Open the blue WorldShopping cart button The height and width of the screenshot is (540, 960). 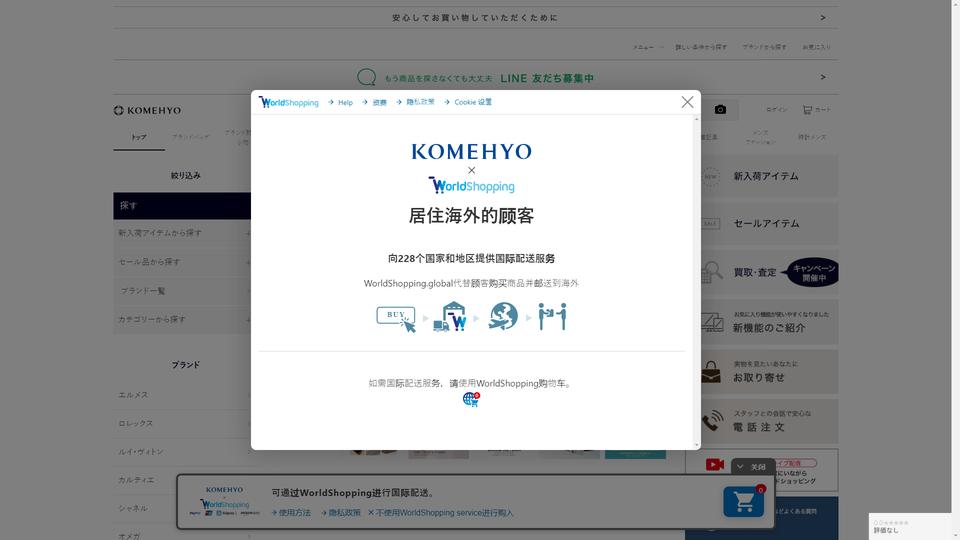click(743, 501)
